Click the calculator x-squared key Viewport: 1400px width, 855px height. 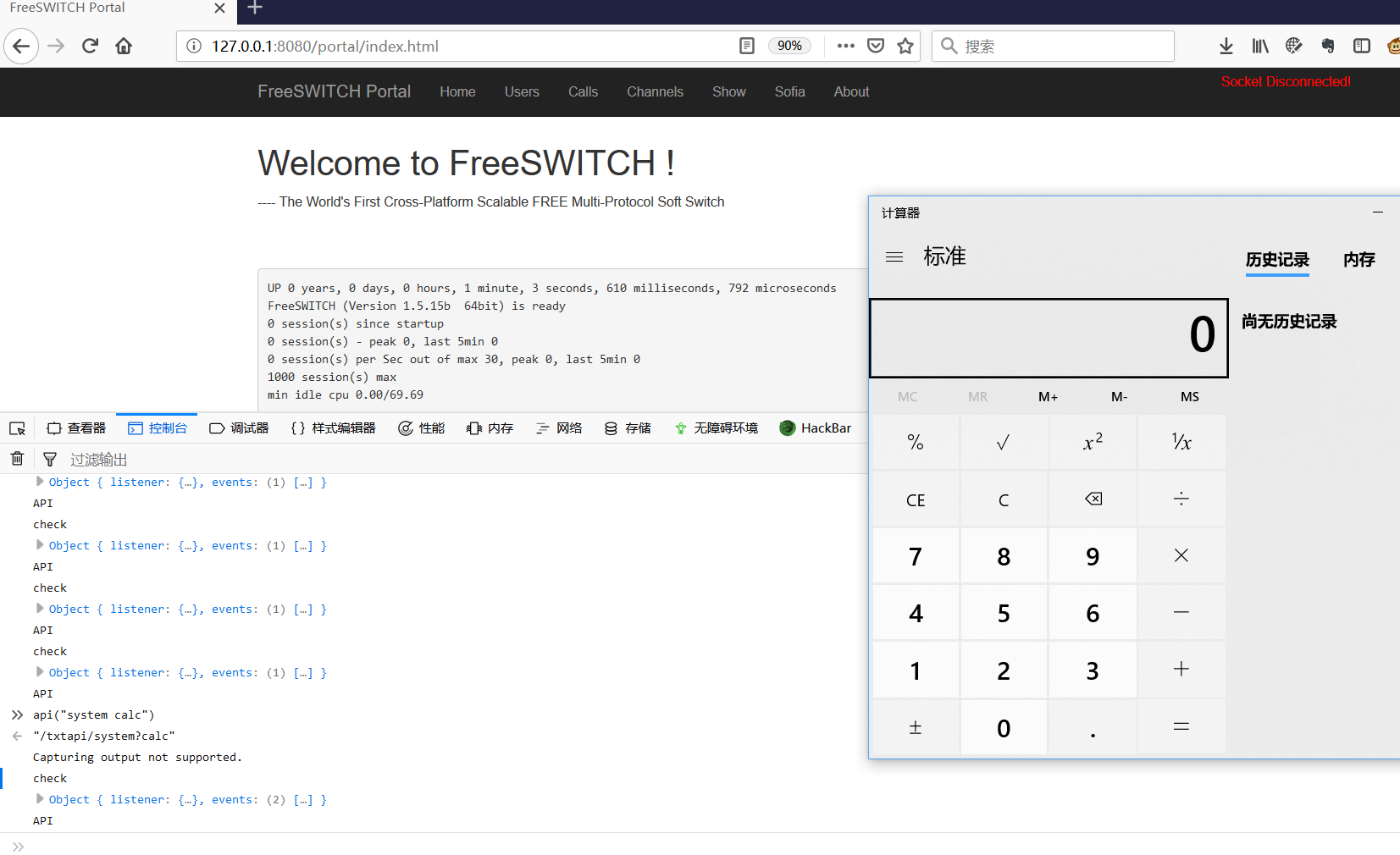tap(1093, 442)
